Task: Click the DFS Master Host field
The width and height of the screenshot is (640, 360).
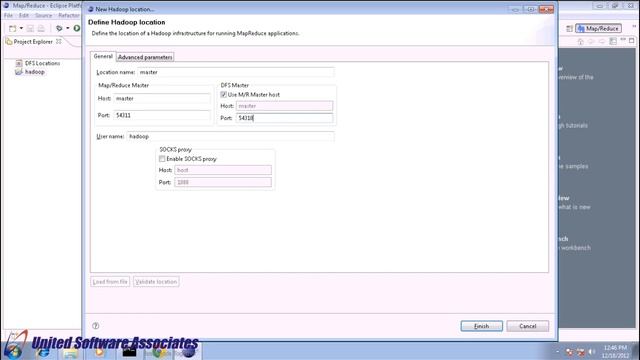Action: tap(284, 106)
